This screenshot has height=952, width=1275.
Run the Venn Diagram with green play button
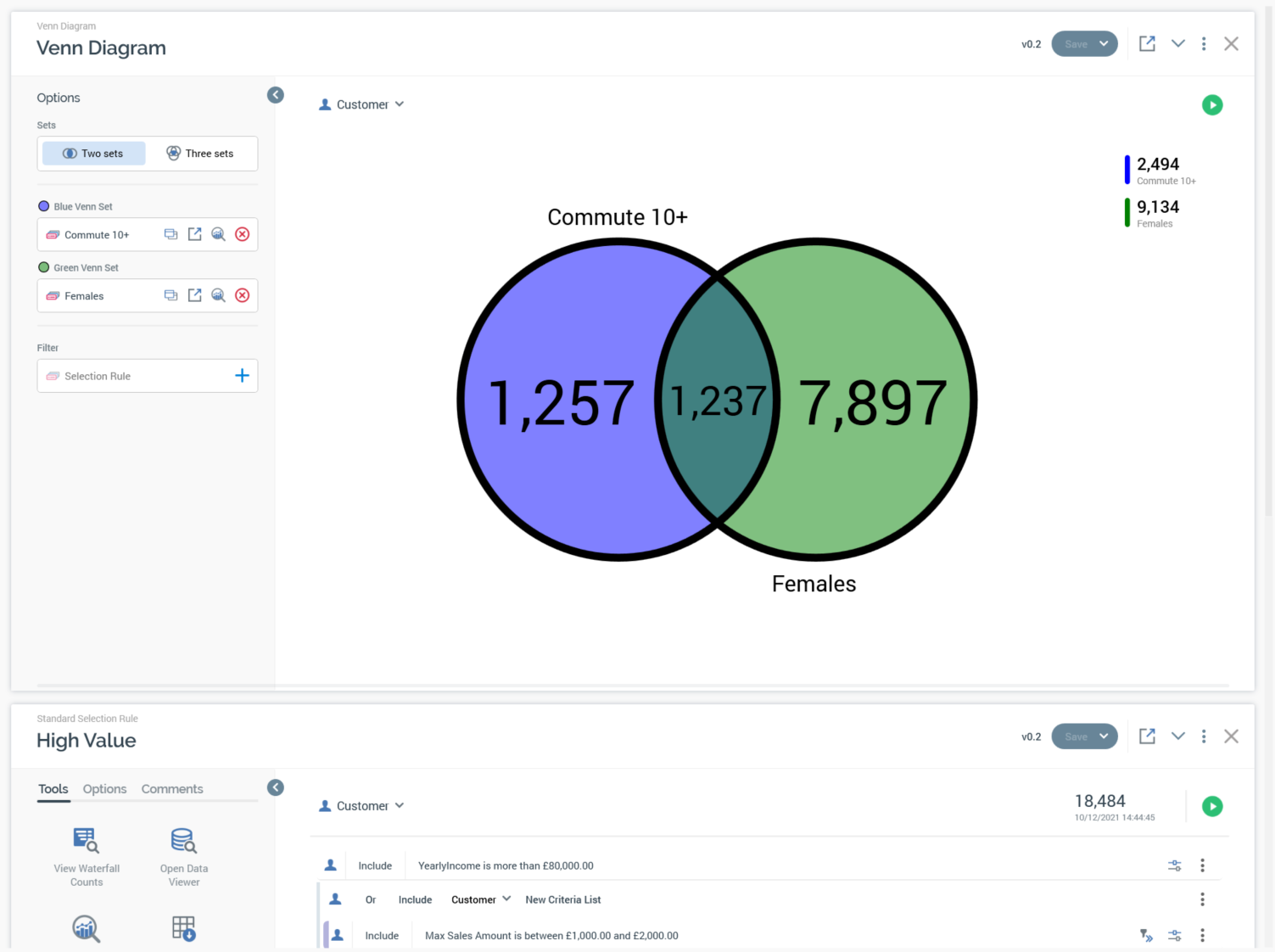click(x=1212, y=105)
